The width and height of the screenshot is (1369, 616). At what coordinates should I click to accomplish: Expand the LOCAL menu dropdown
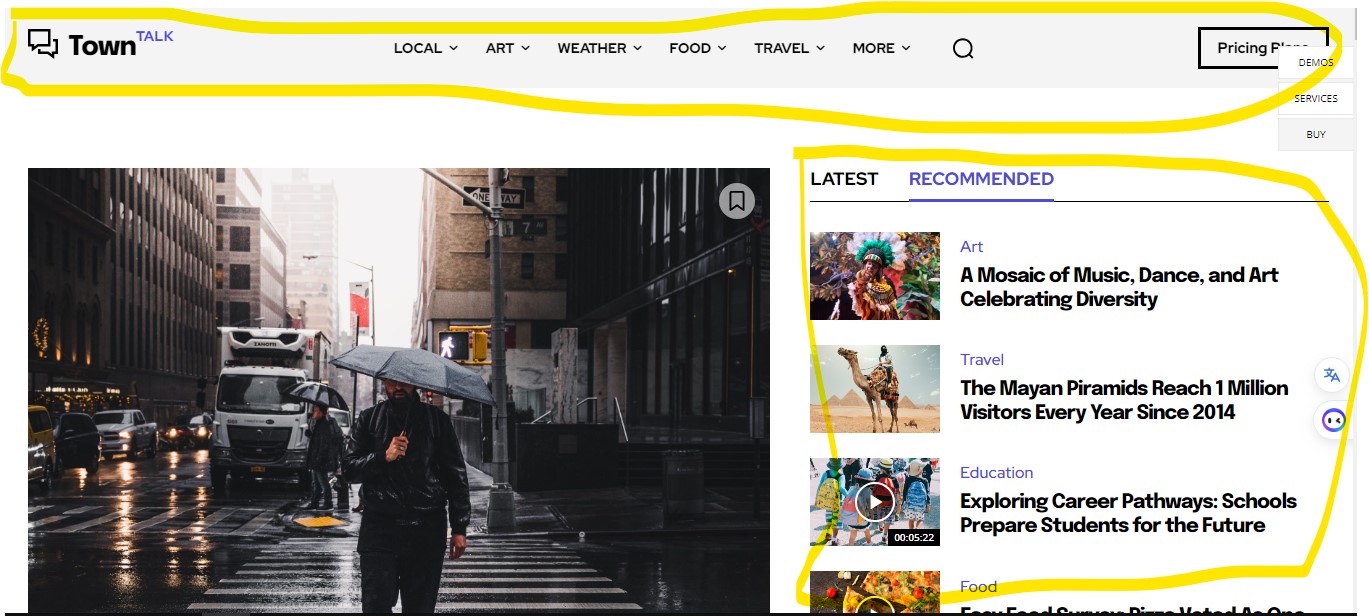425,48
